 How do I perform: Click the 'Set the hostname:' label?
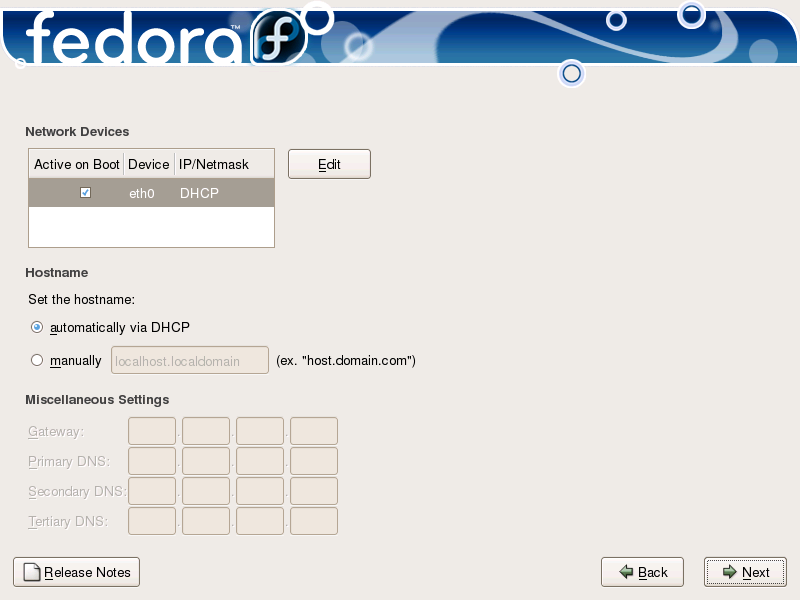[x=82, y=299]
